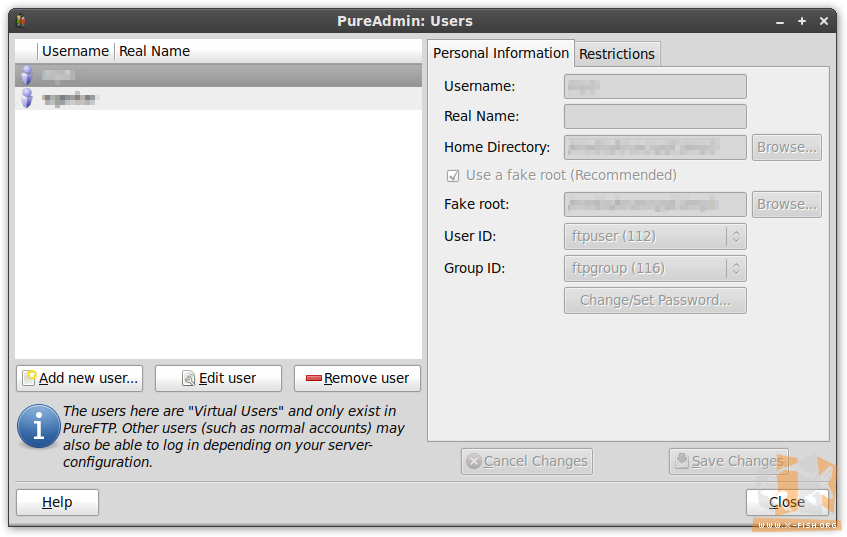Switch to the Restrictions tab

[x=617, y=54]
